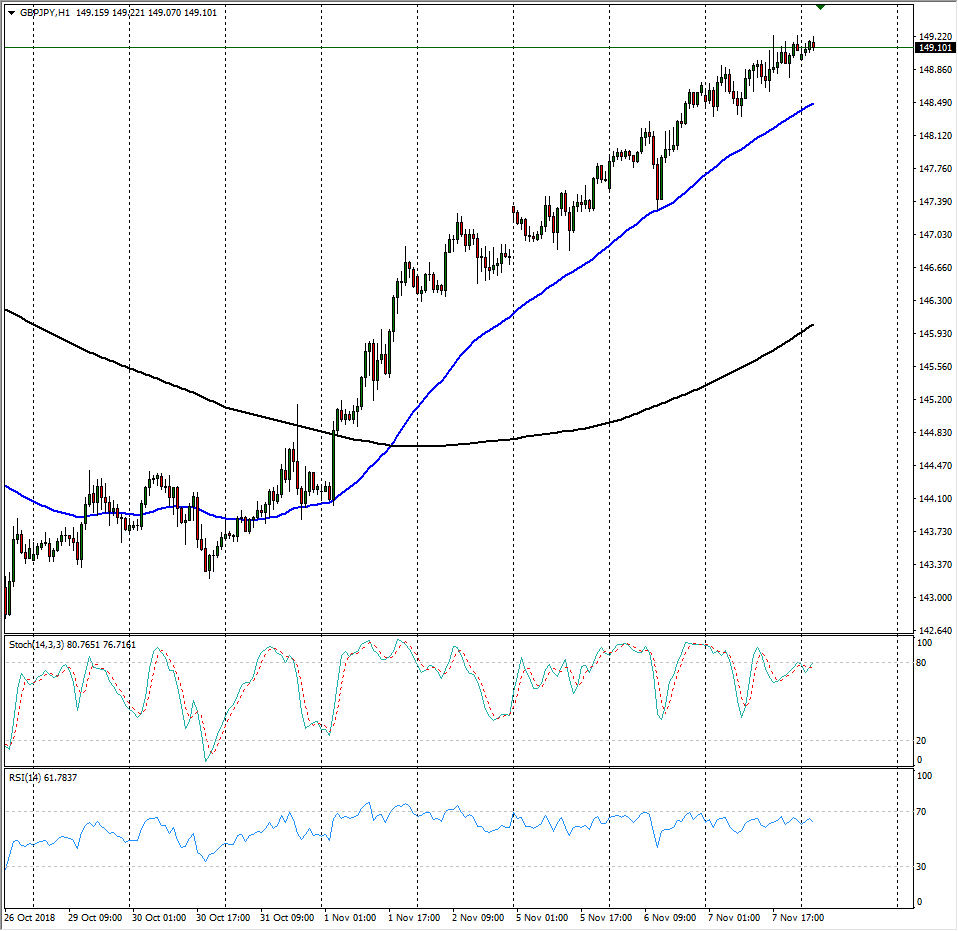Click the Stochastic 80 level label
The height and width of the screenshot is (931, 958).
tap(924, 663)
